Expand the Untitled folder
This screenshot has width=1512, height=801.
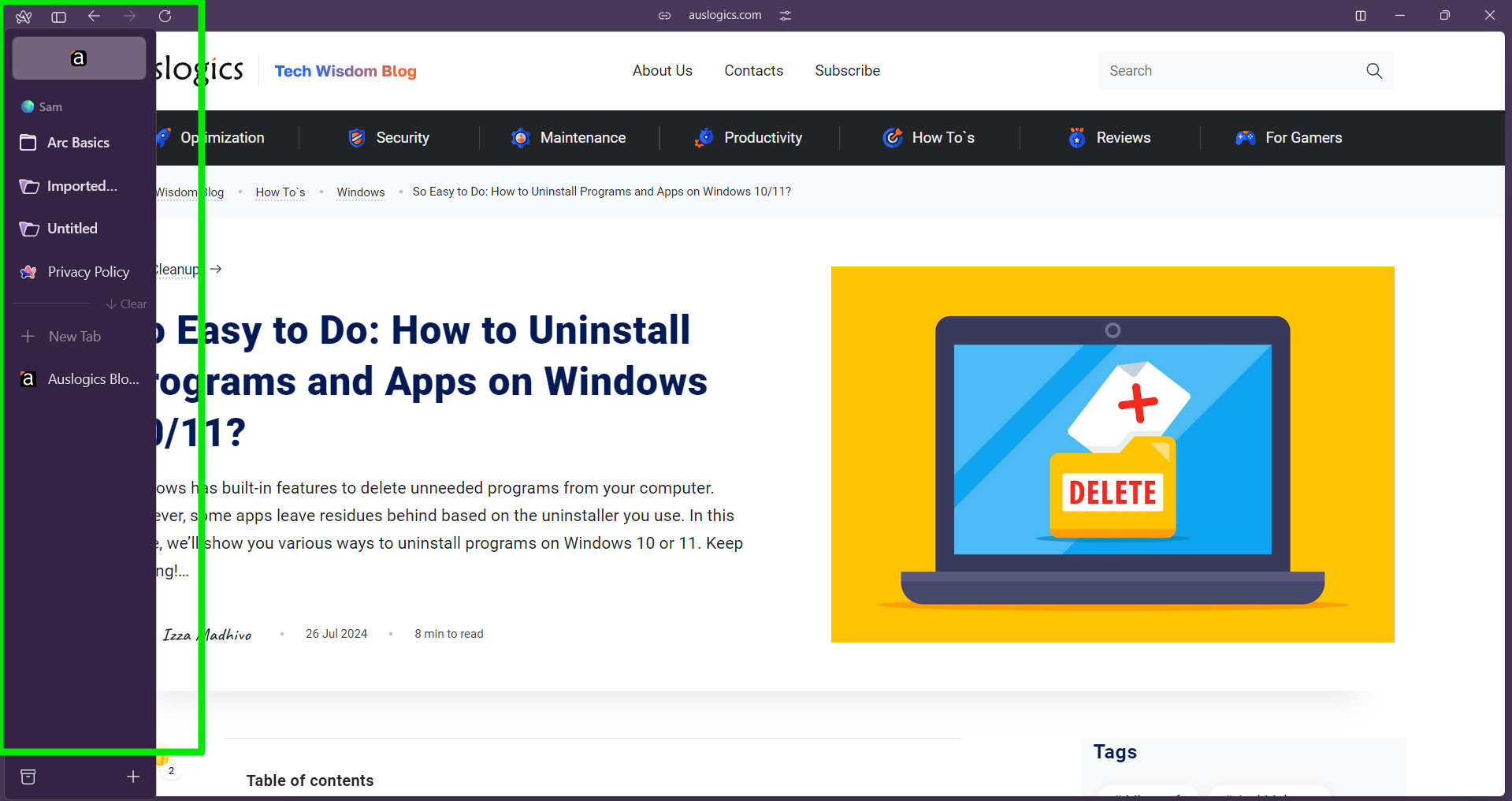pos(79,229)
